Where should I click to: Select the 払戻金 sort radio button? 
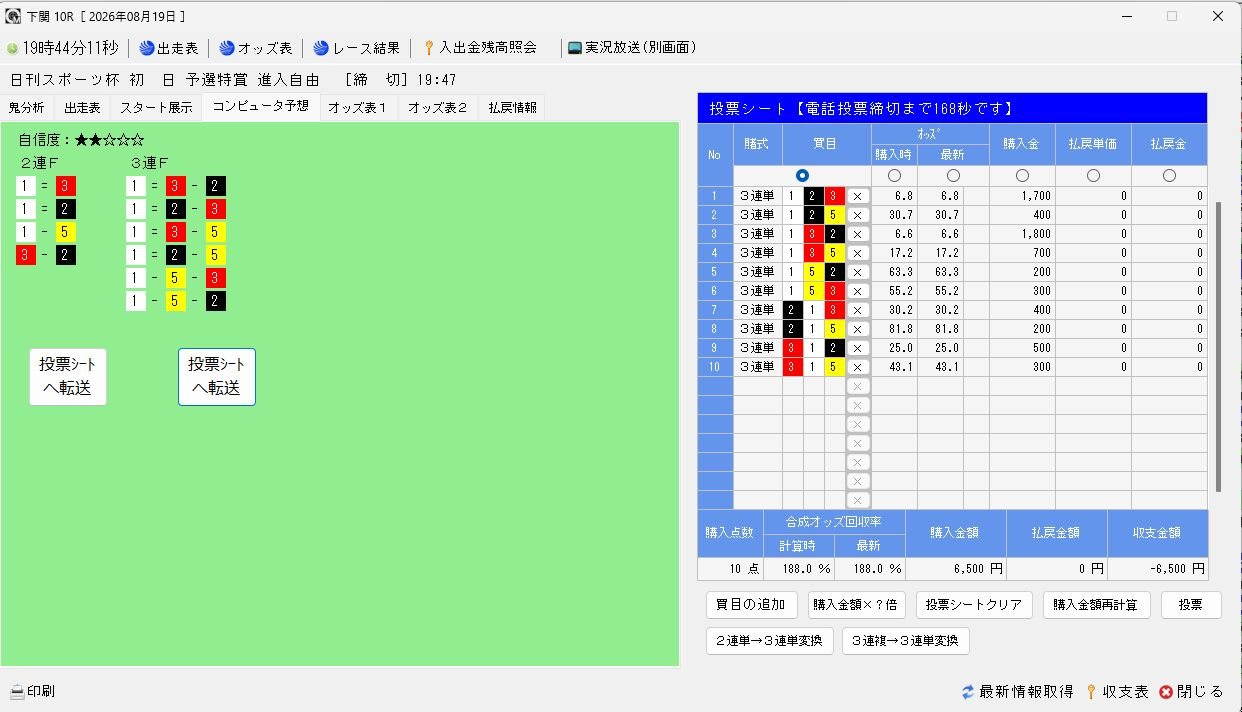[1169, 176]
